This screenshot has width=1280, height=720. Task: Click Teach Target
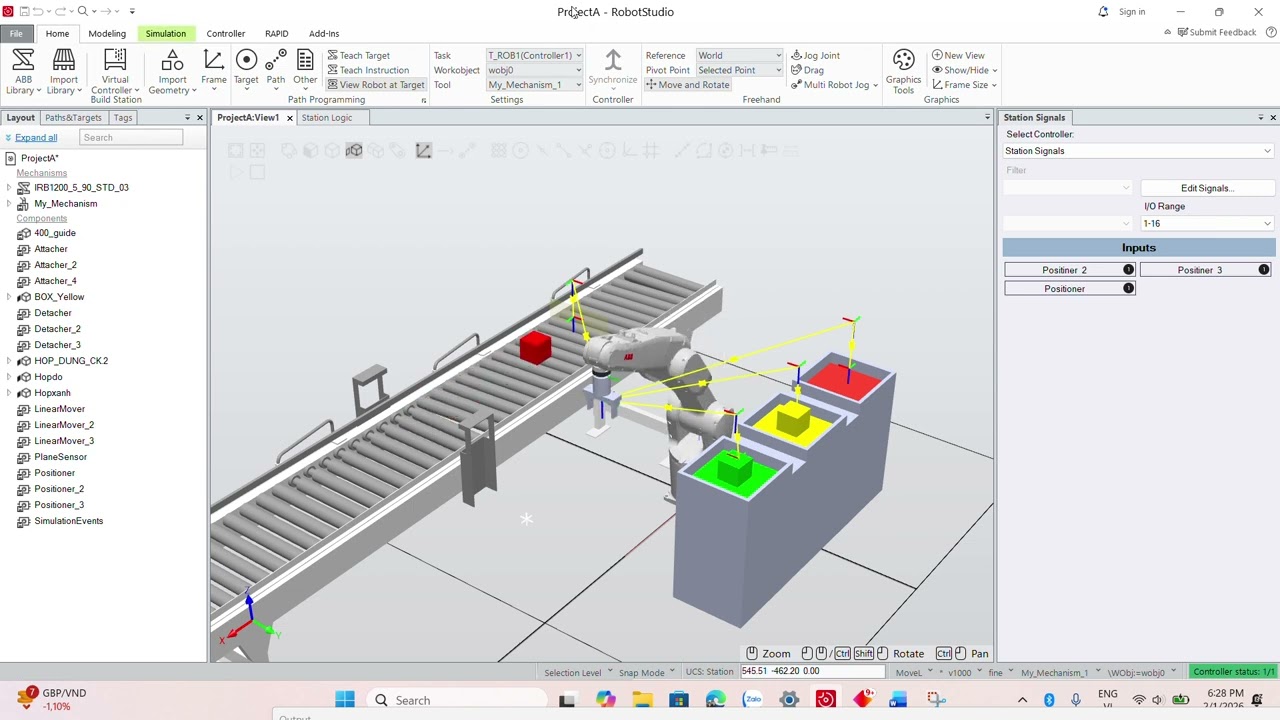click(359, 56)
